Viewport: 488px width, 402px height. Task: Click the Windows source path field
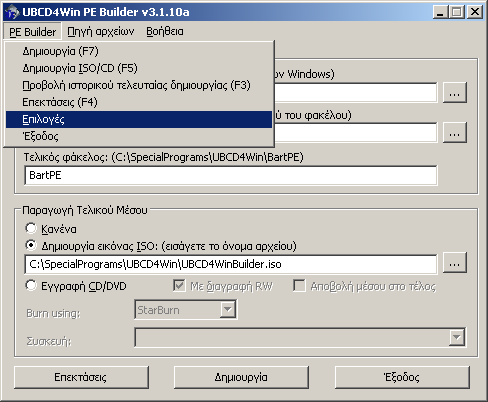pyautogui.click(x=355, y=92)
